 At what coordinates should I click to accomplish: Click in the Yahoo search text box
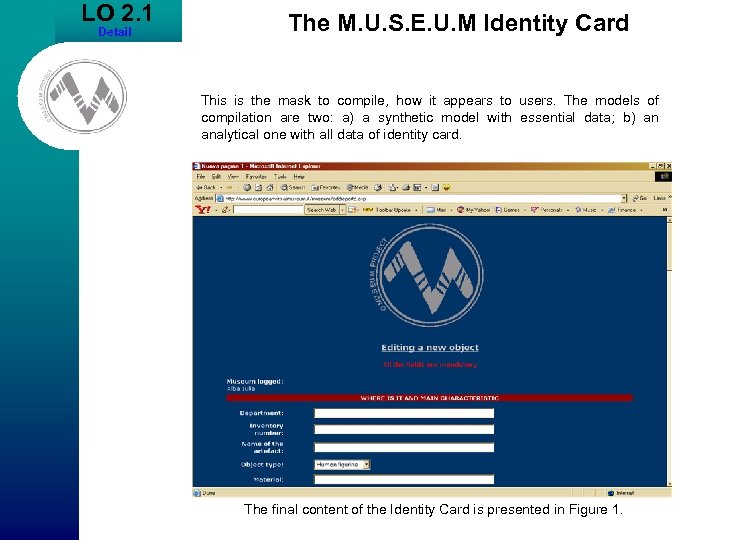(268, 210)
